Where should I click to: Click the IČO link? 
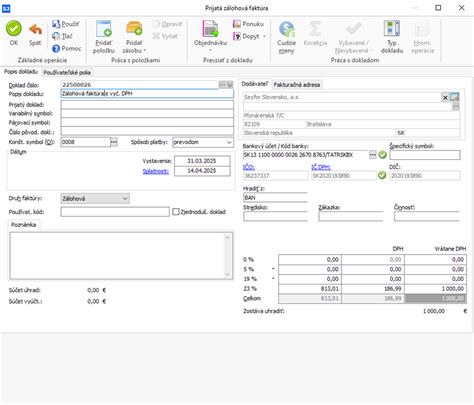click(x=249, y=167)
